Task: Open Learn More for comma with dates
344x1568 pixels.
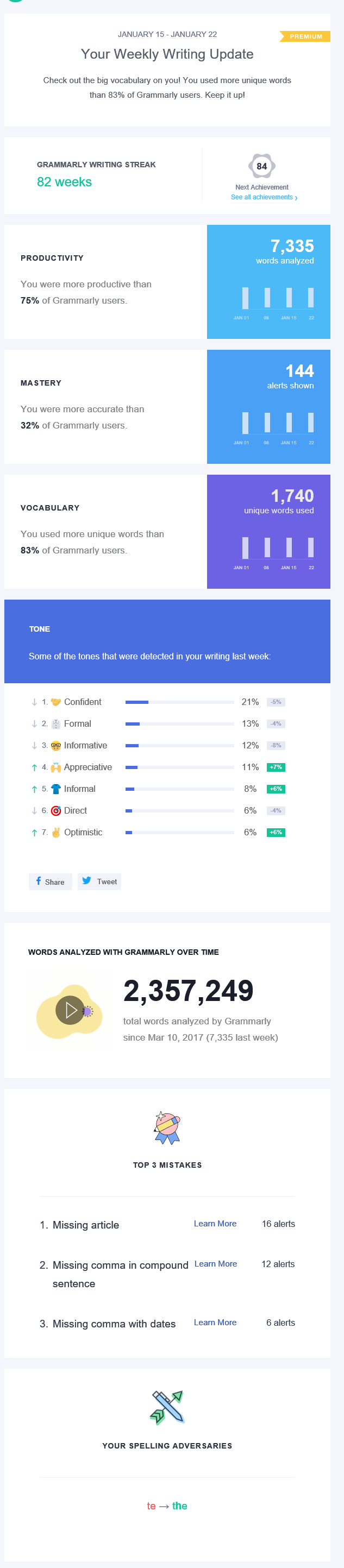Action: pos(215,1322)
